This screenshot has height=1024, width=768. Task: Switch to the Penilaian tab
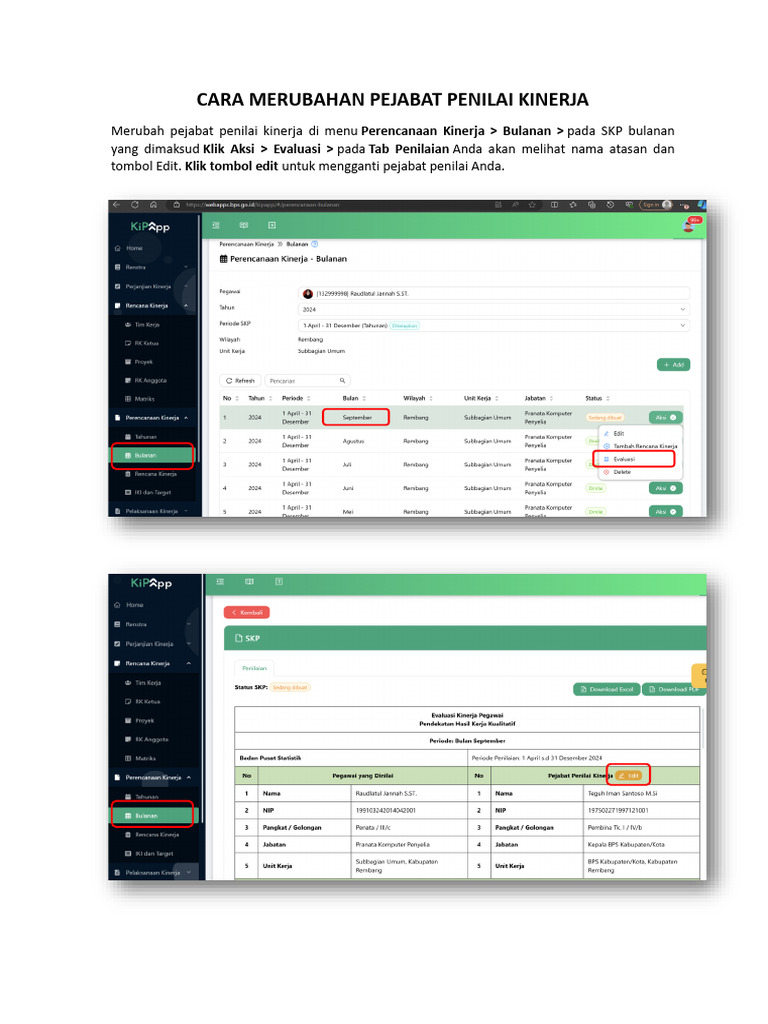point(254,668)
